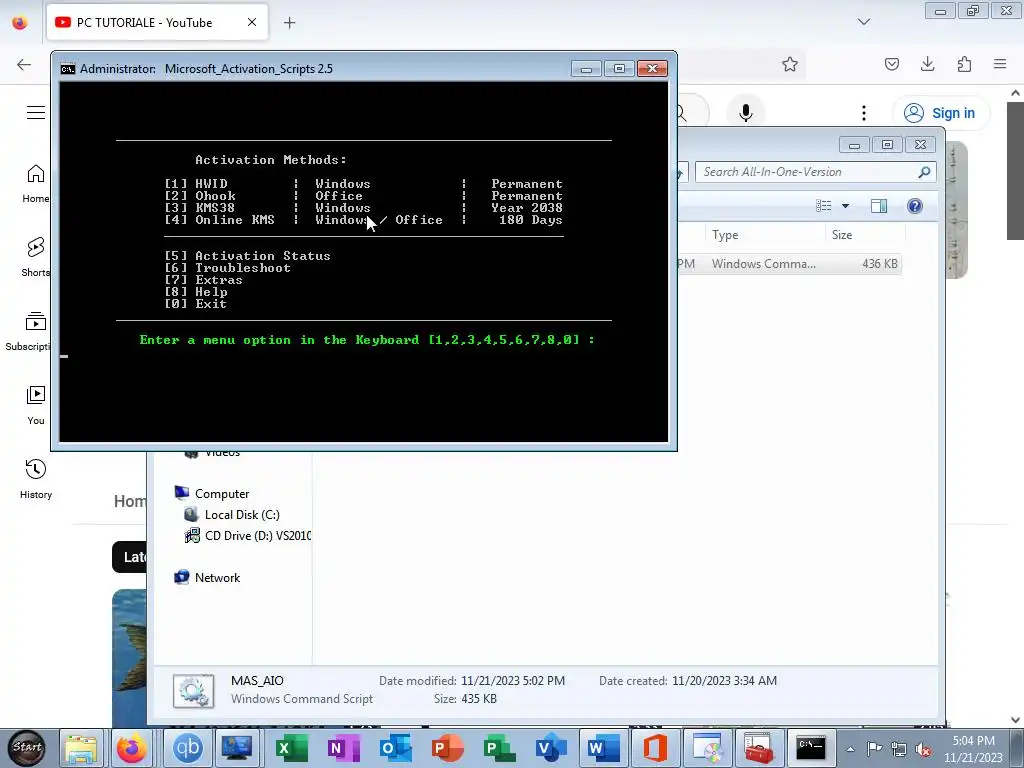The width and height of the screenshot is (1024, 768).
Task: Click the muted volume tray icon
Action: [x=923, y=749]
